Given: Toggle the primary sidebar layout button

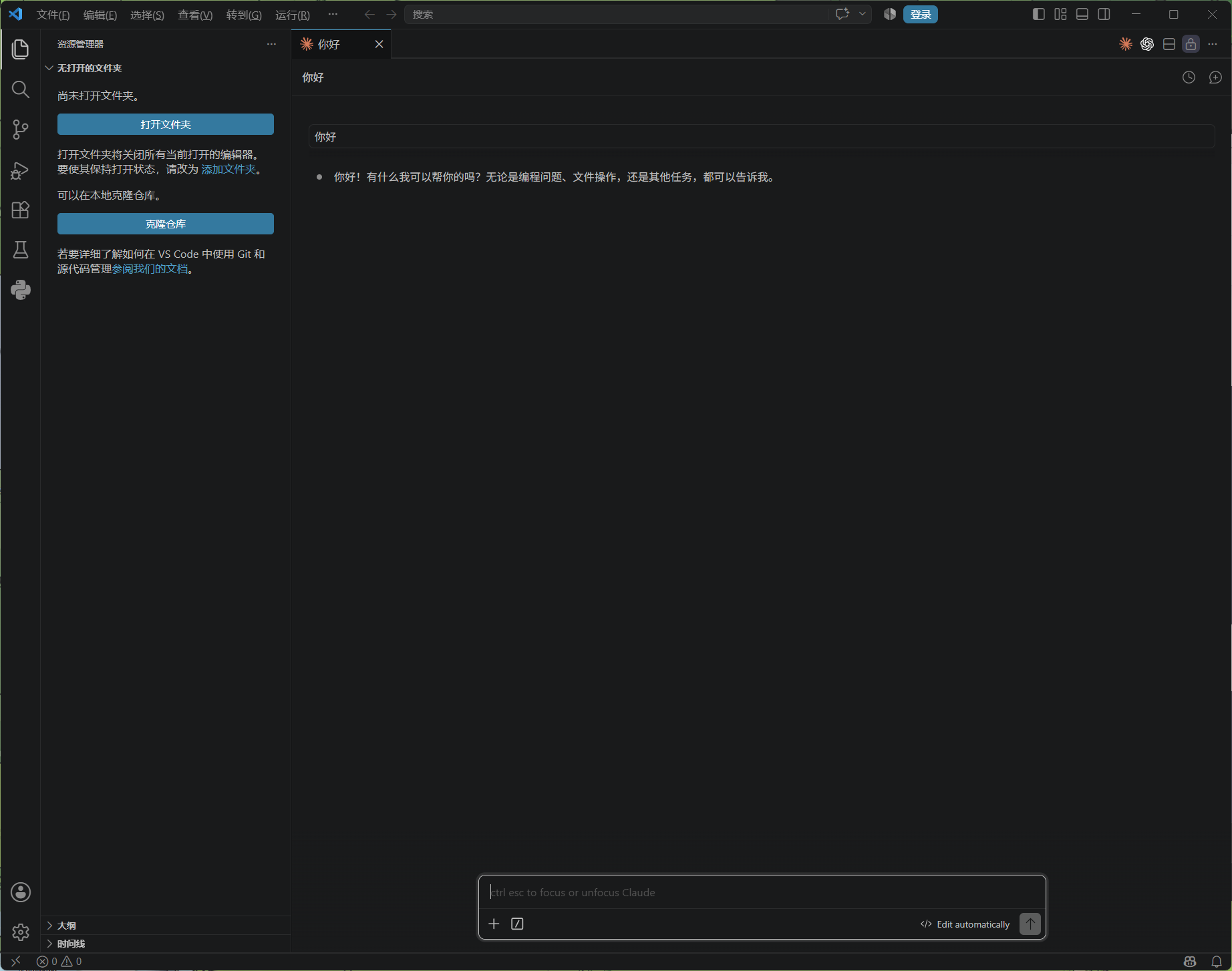Looking at the screenshot, I should [1038, 14].
